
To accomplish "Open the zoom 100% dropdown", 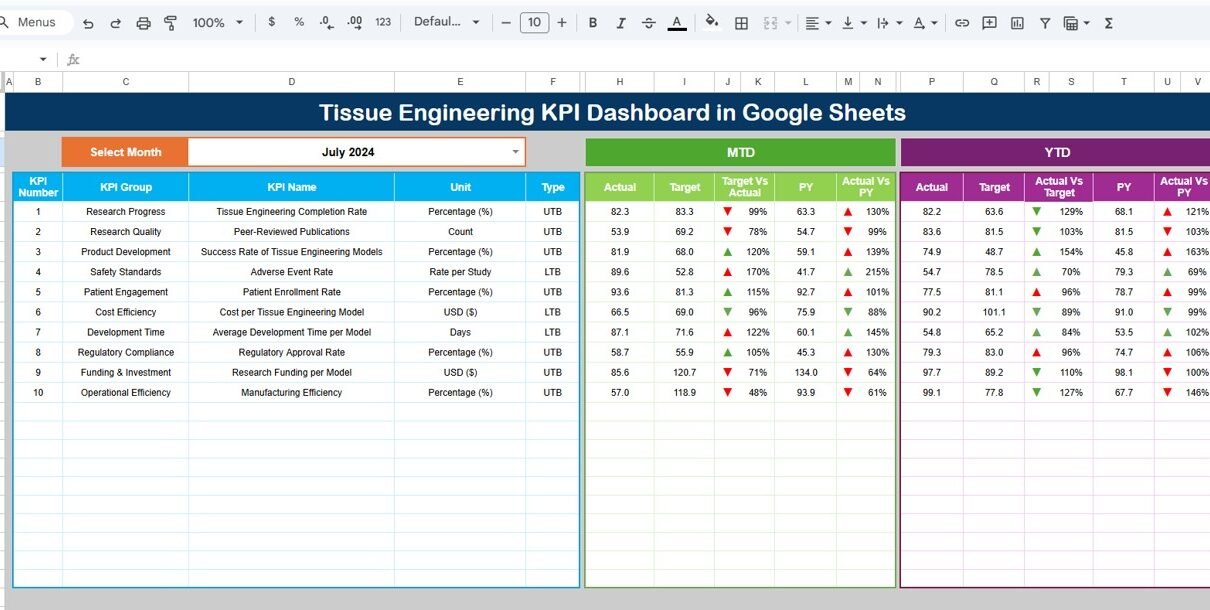I will pyautogui.click(x=217, y=23).
